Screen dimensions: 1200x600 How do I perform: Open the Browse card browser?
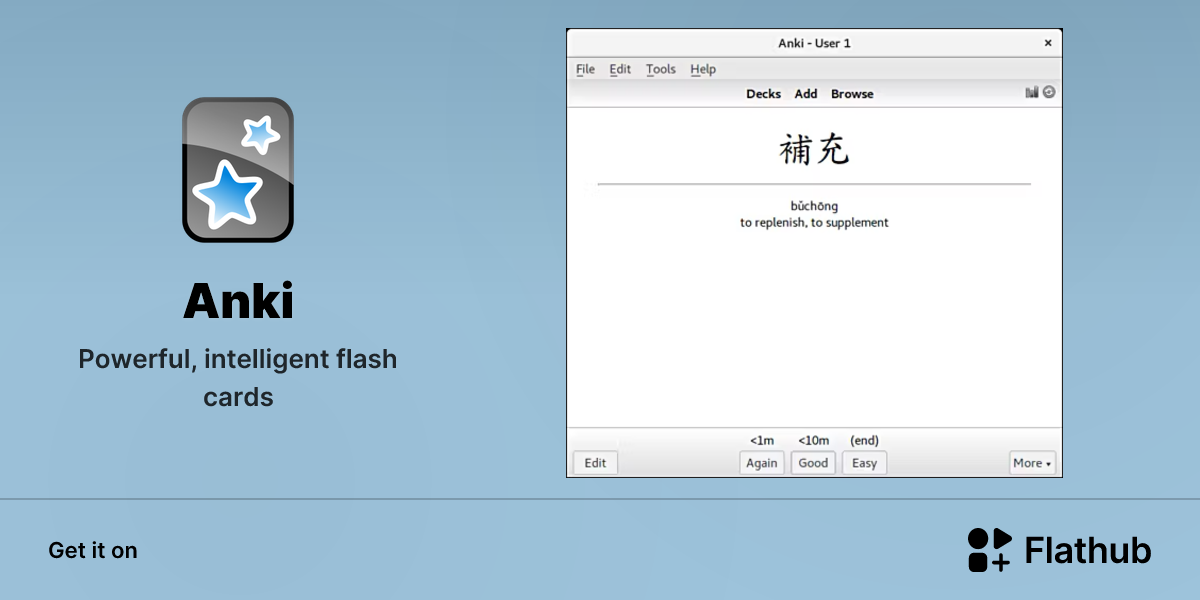coord(852,94)
